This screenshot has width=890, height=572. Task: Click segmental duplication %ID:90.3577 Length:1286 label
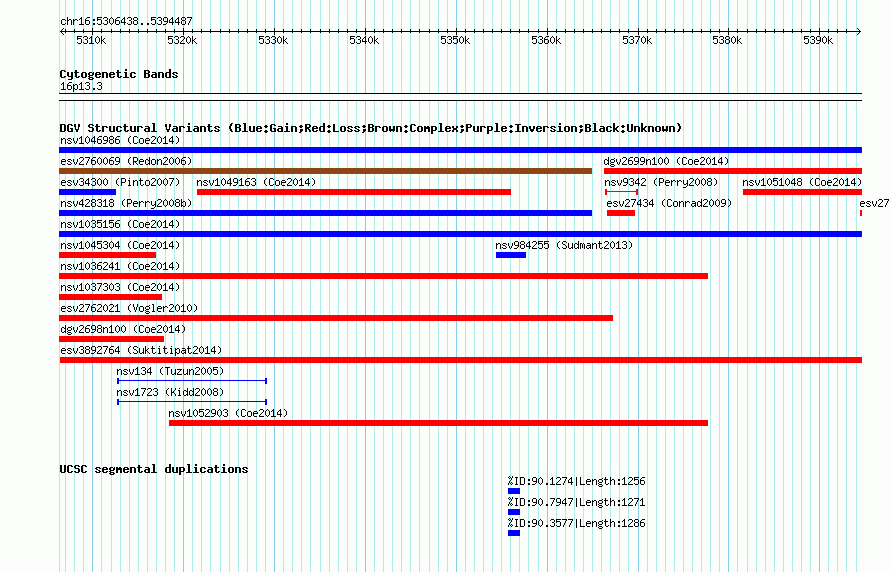pos(577,523)
